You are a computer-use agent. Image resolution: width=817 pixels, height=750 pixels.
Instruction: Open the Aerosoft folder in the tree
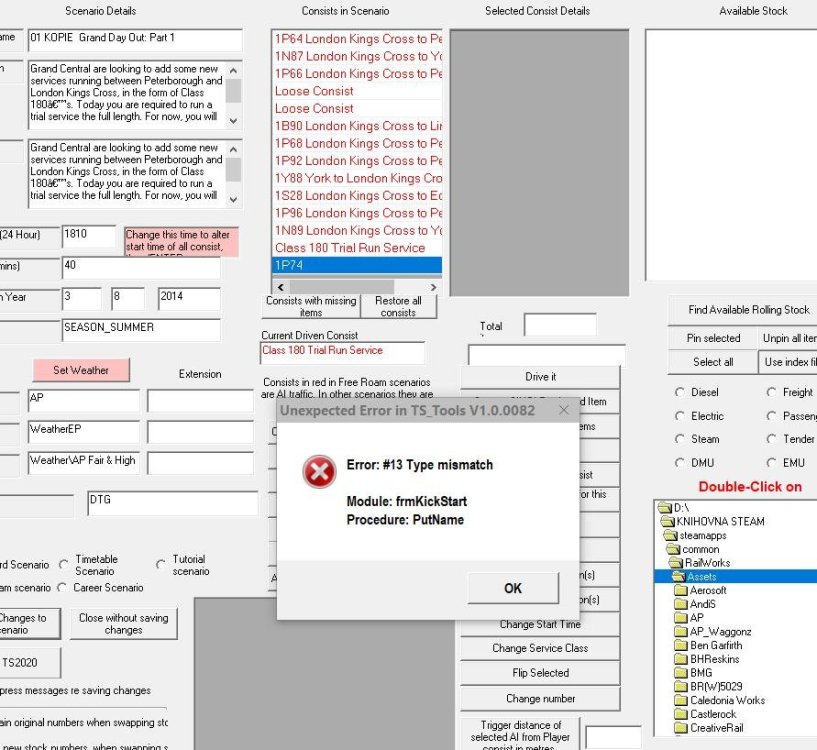pos(708,591)
